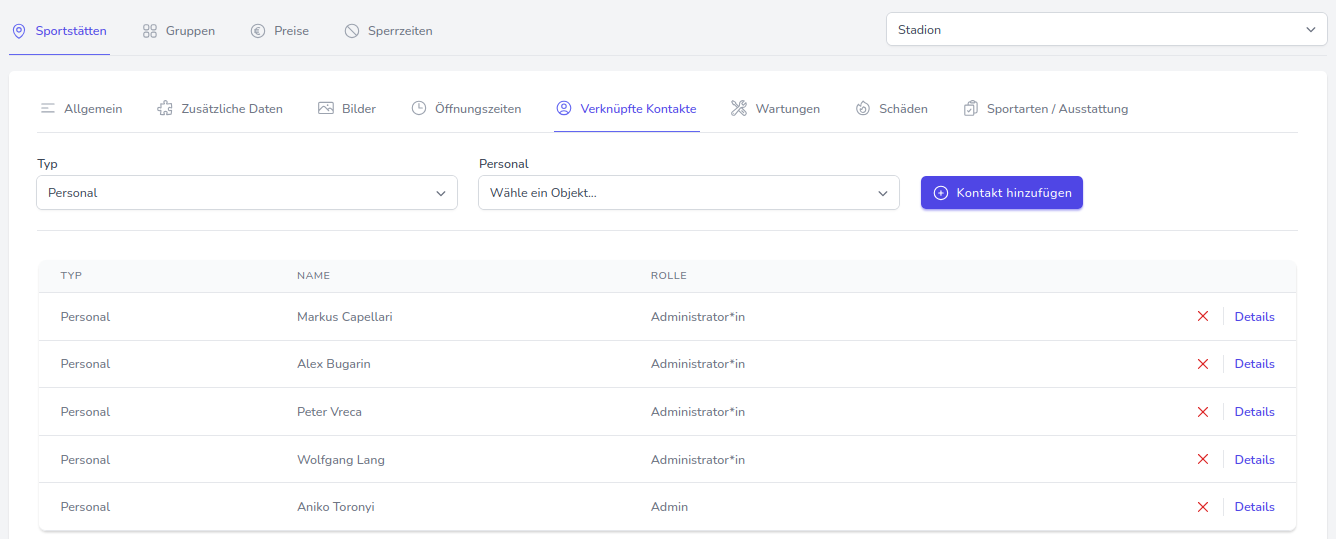Remove Alex Bugarin using red X icon
Screen dimensions: 1336x539
[1203, 364]
